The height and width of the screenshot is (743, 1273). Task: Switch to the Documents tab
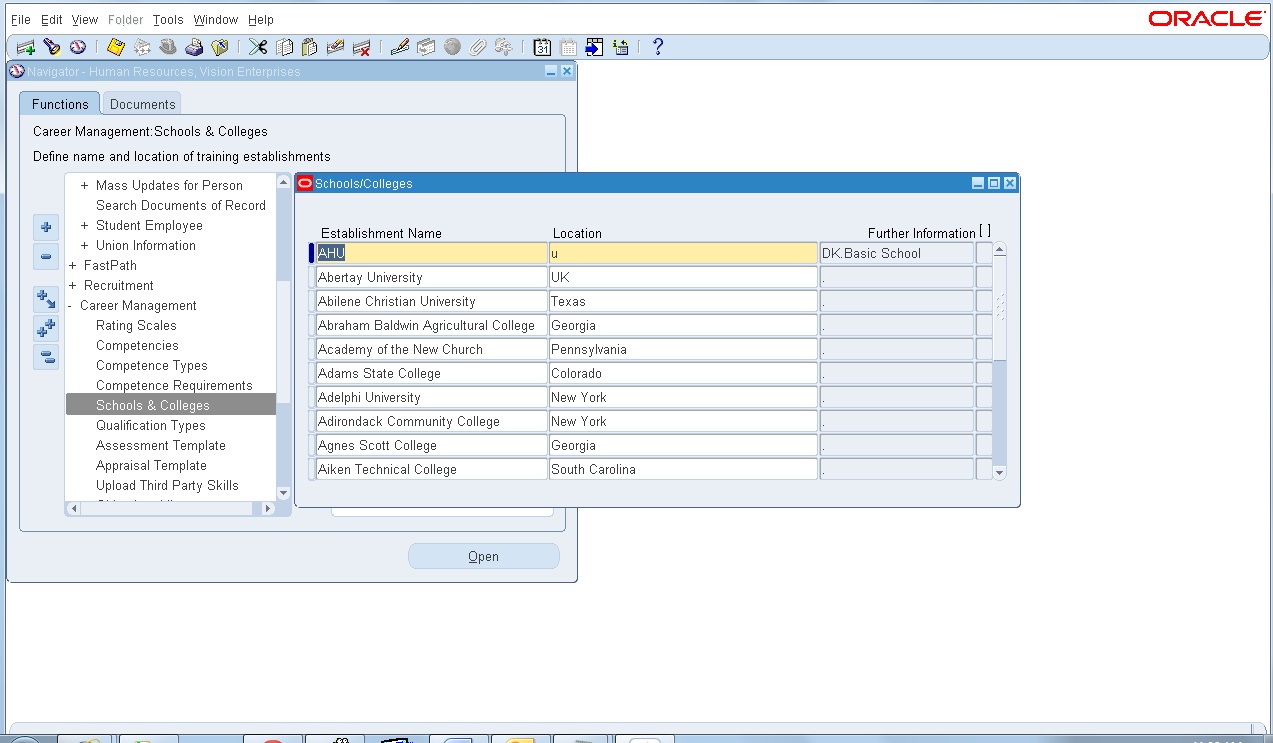point(141,103)
